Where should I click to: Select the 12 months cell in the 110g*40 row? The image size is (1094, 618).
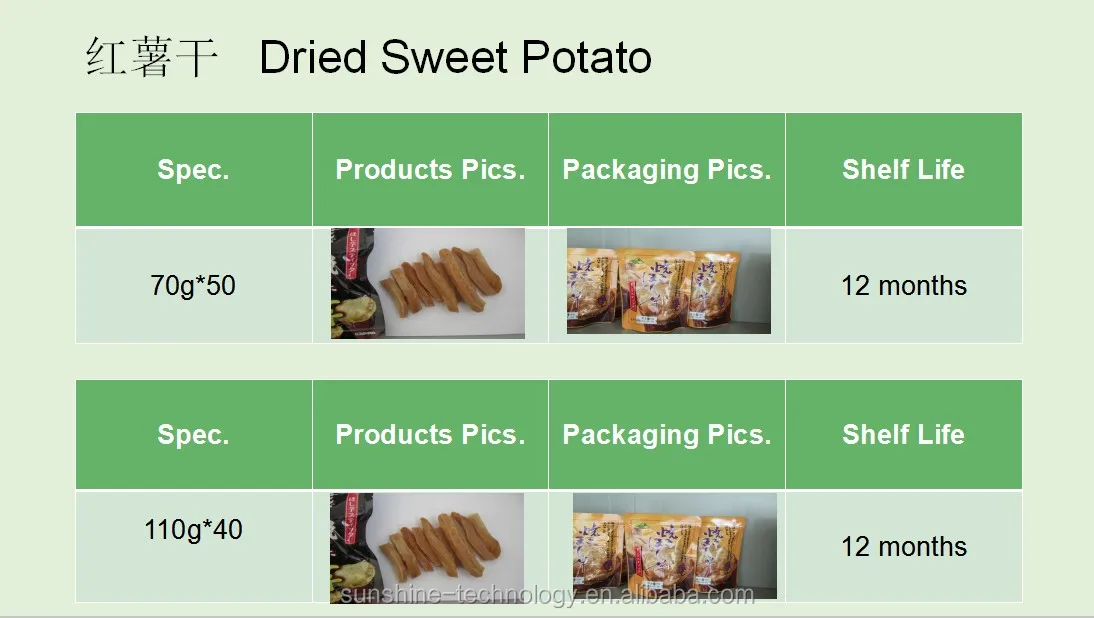tap(904, 546)
